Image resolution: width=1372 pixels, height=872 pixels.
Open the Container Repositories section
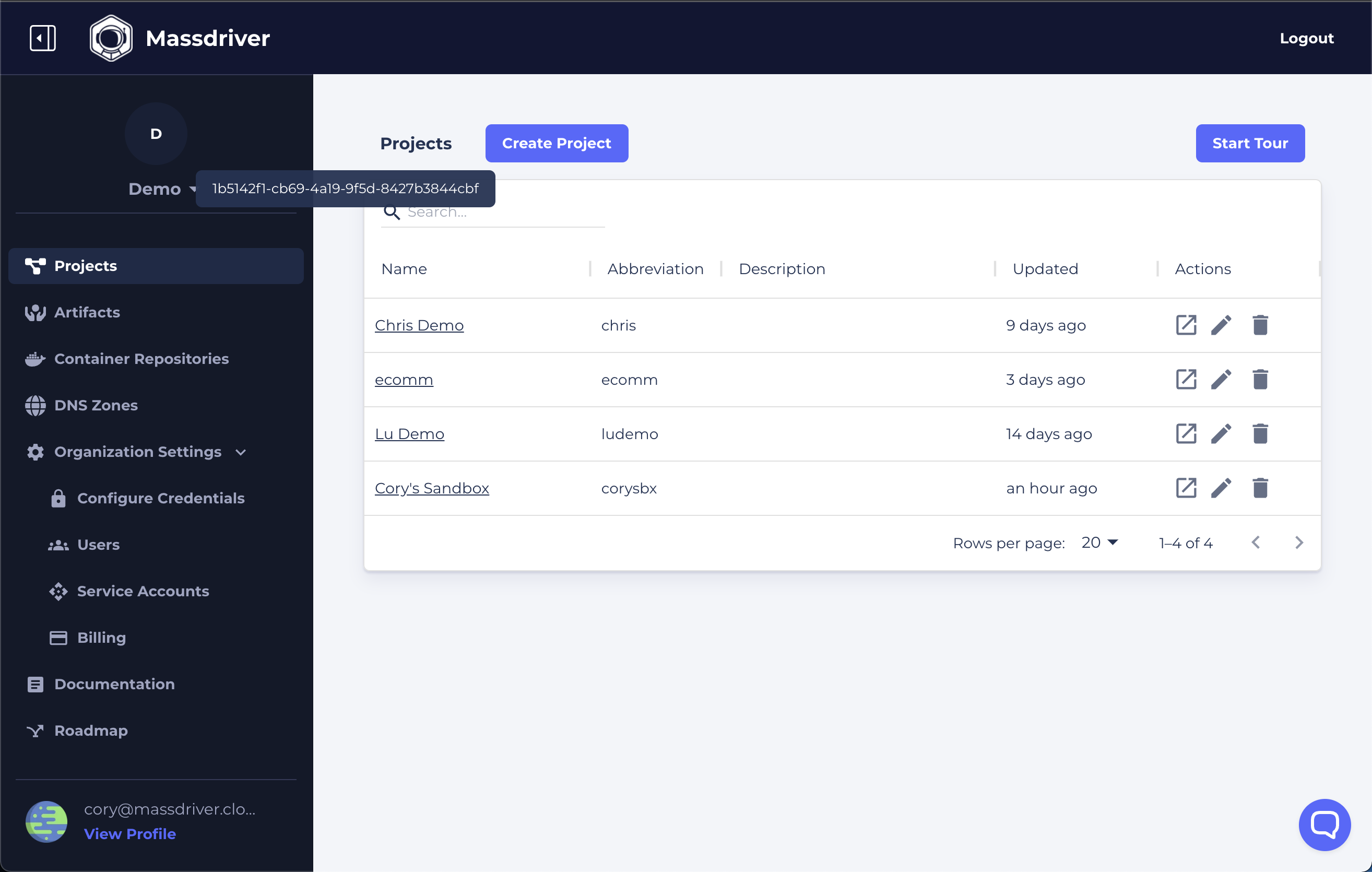(141, 359)
